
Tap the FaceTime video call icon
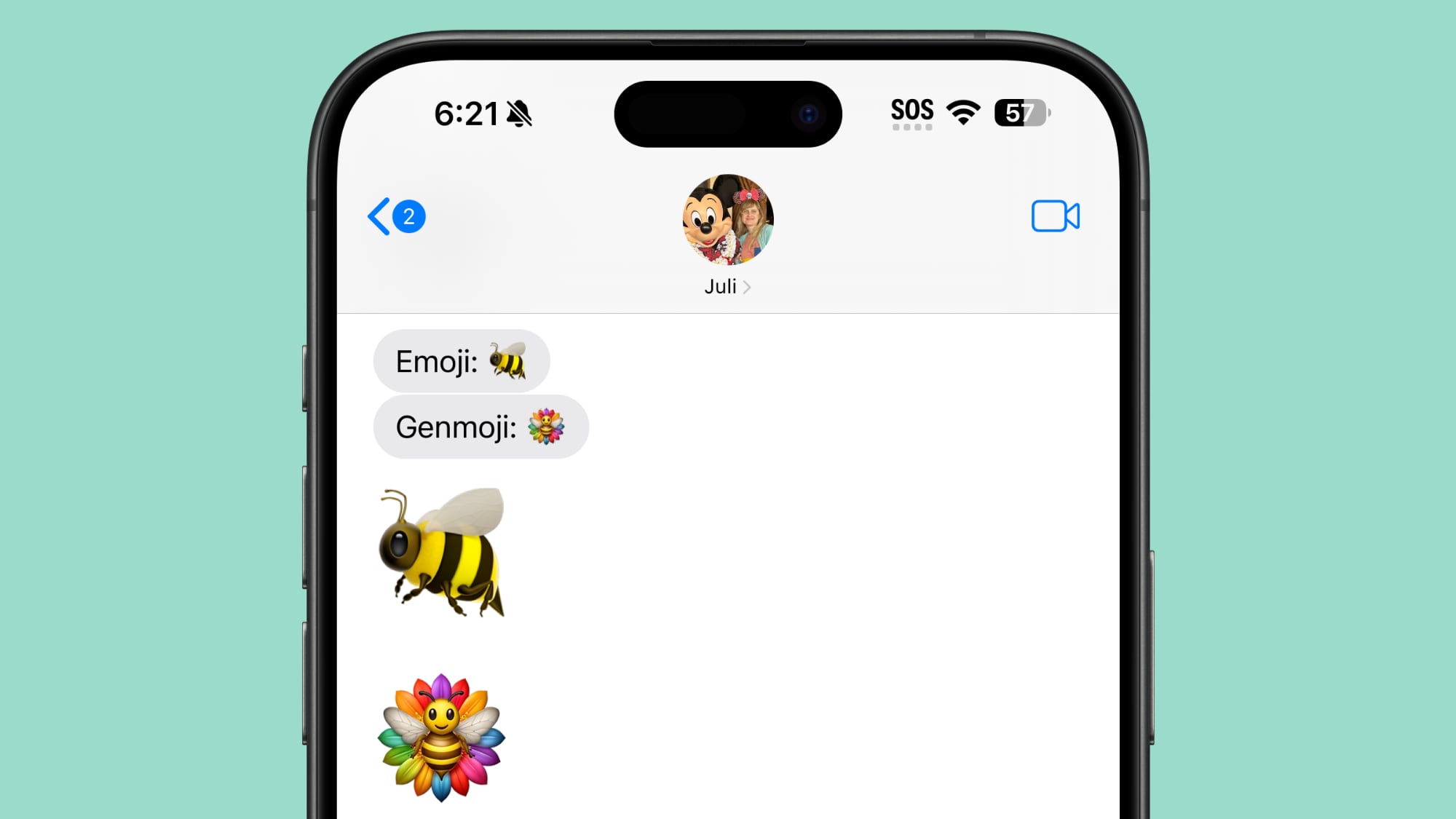point(1056,216)
